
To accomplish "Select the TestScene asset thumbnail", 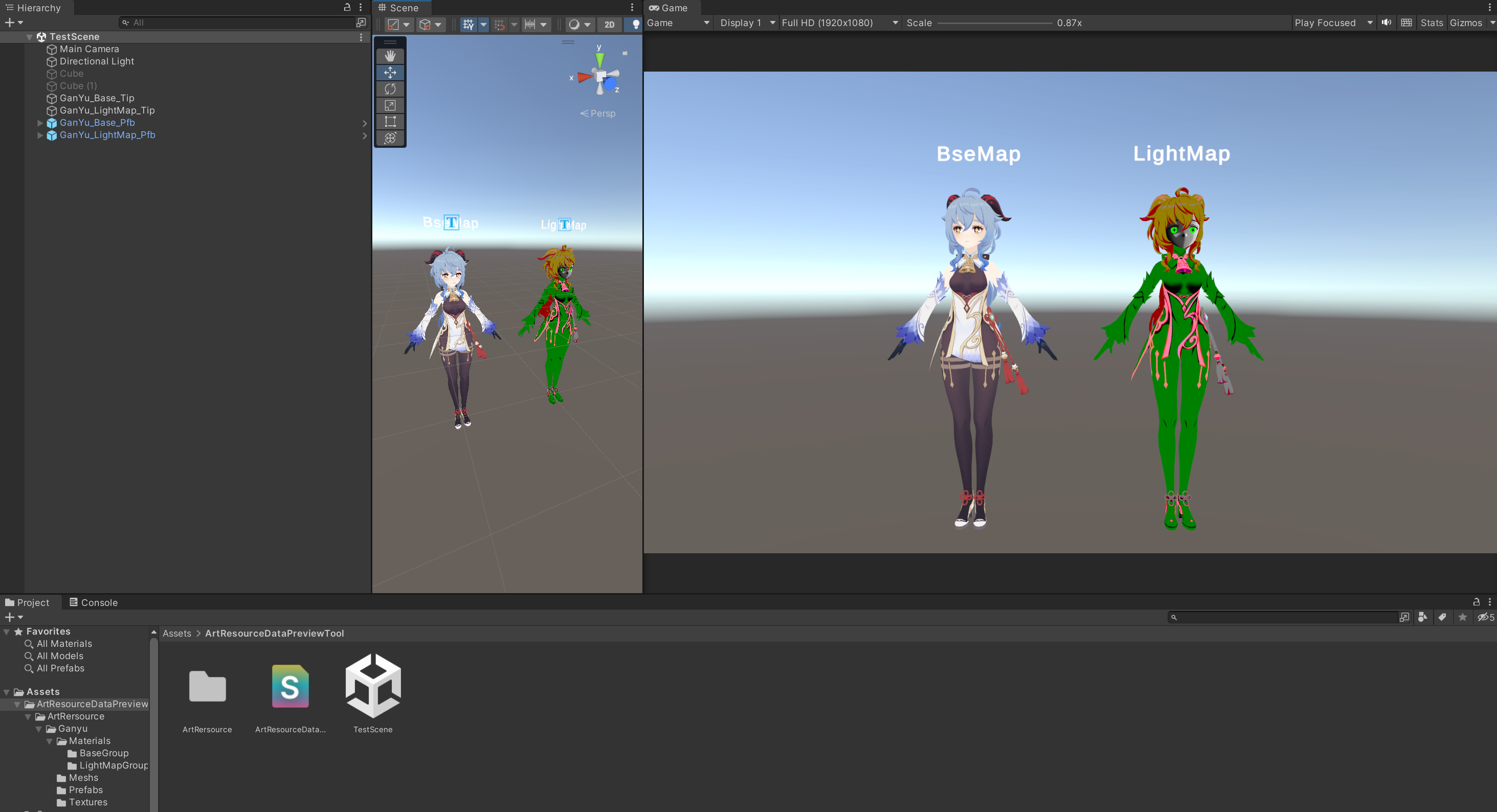I will click(372, 686).
